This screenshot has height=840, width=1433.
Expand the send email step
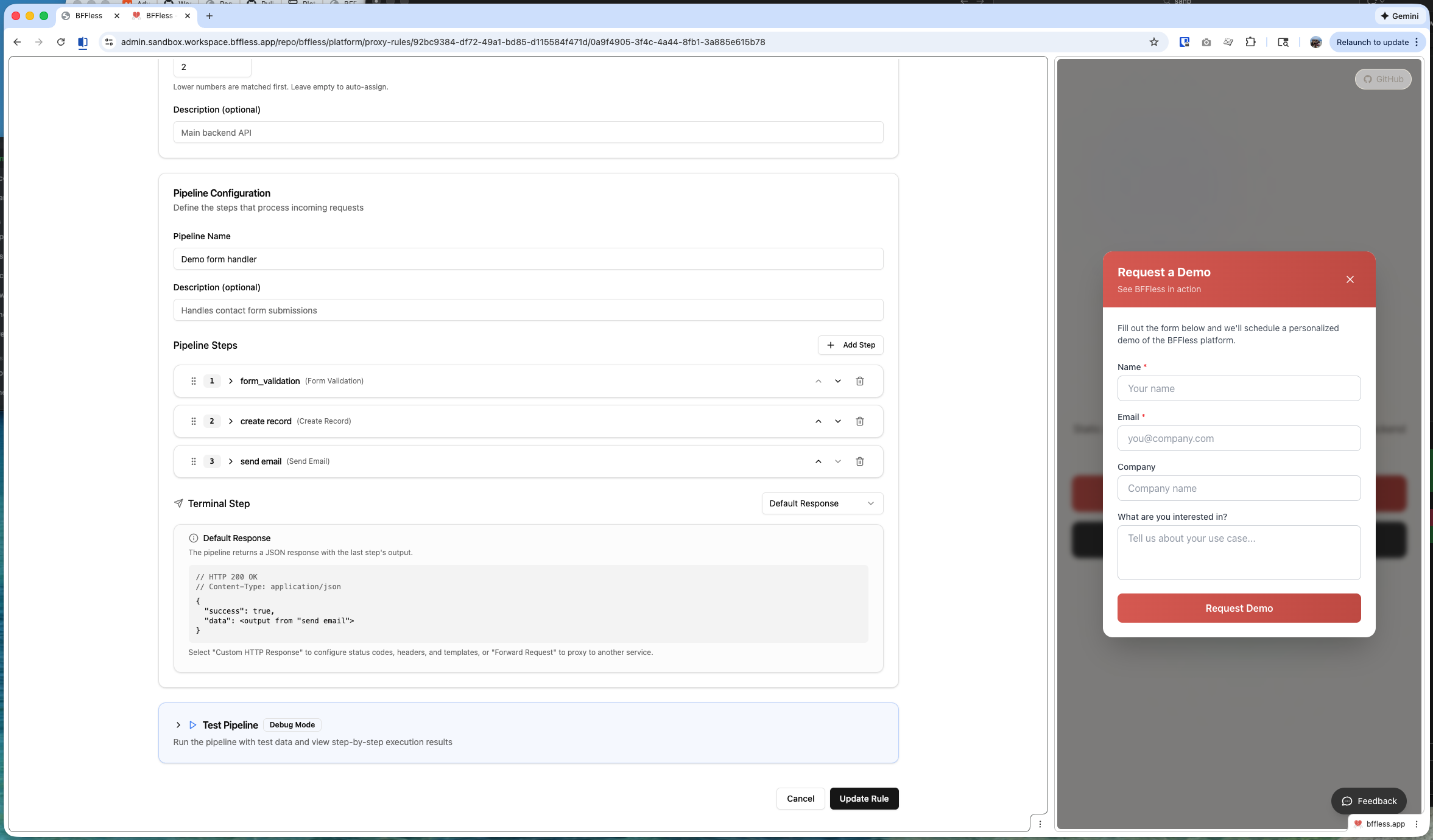click(x=231, y=461)
